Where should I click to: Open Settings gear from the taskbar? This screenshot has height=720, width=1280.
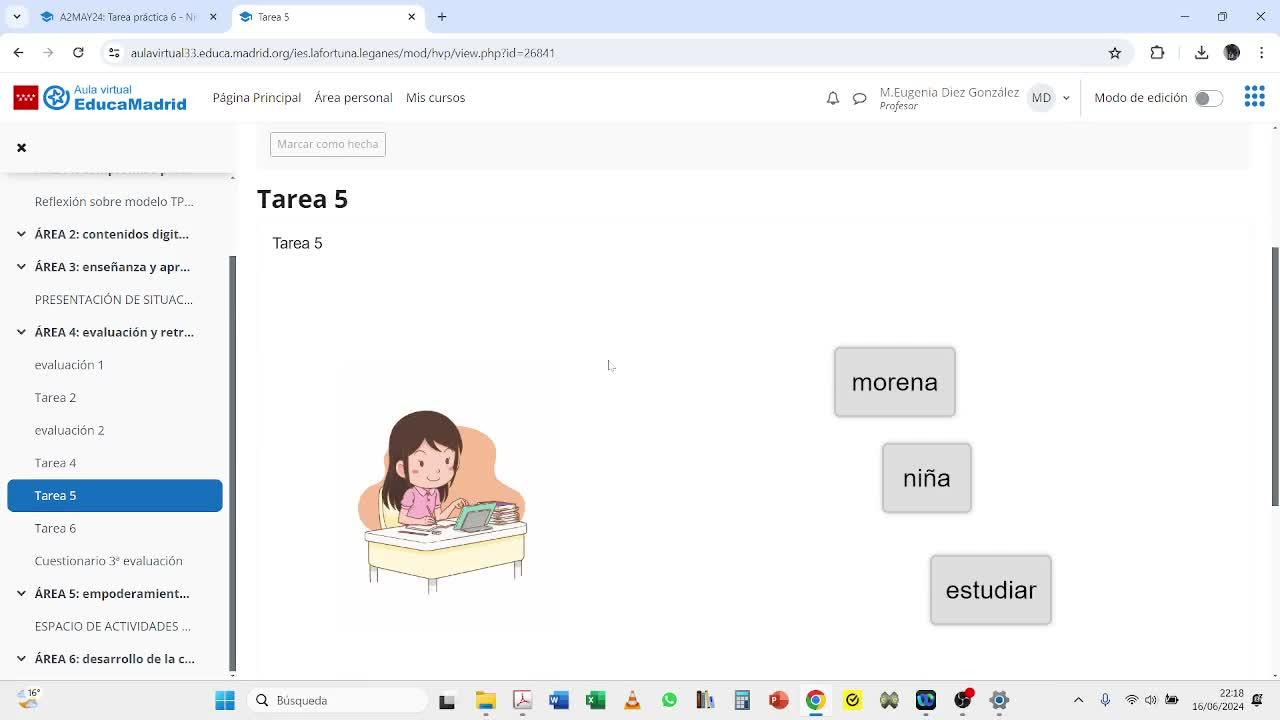[x=999, y=700]
